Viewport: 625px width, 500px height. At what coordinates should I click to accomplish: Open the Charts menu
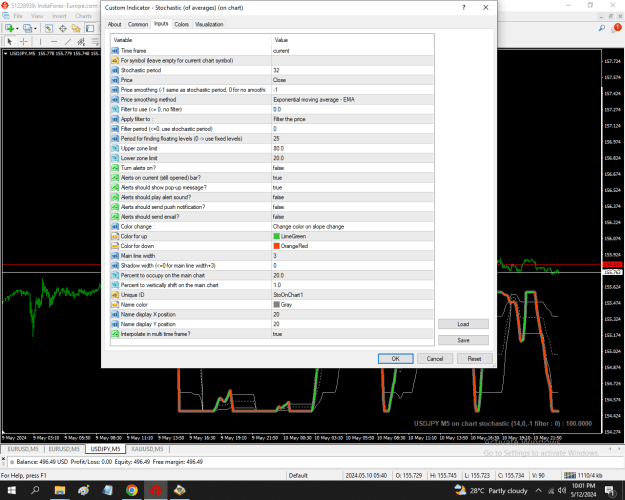[x=83, y=16]
